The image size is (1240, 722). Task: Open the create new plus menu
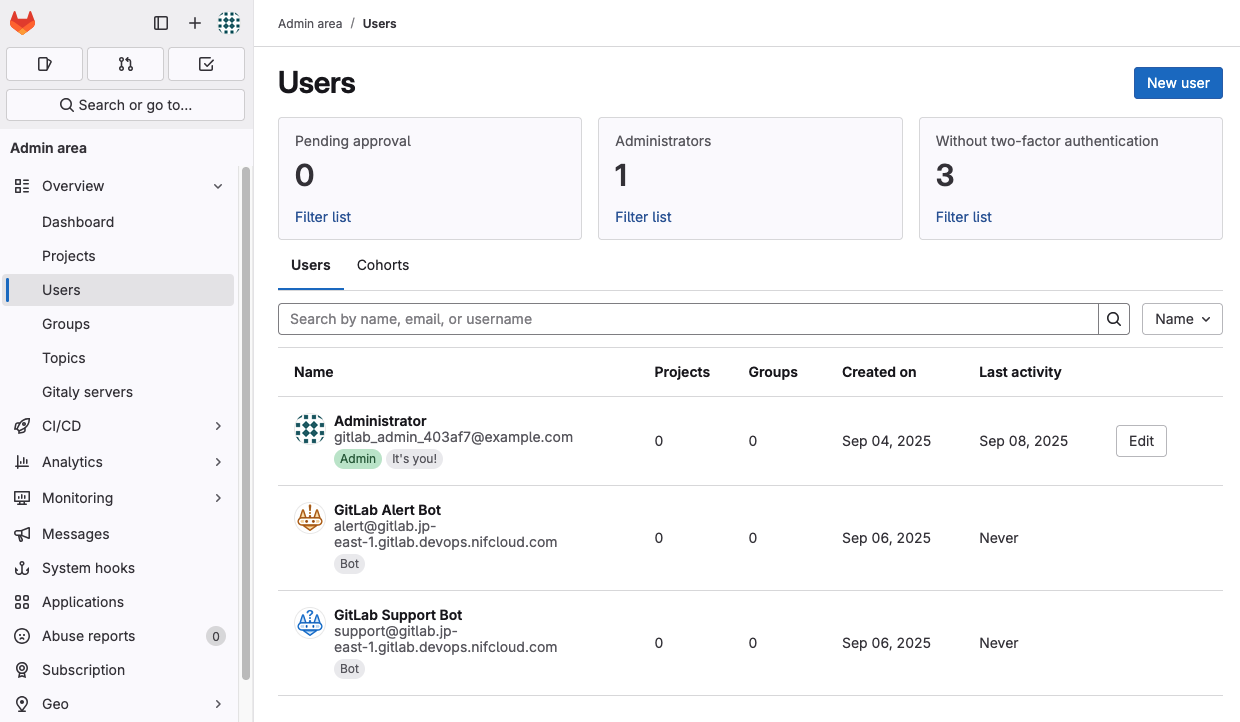[195, 23]
